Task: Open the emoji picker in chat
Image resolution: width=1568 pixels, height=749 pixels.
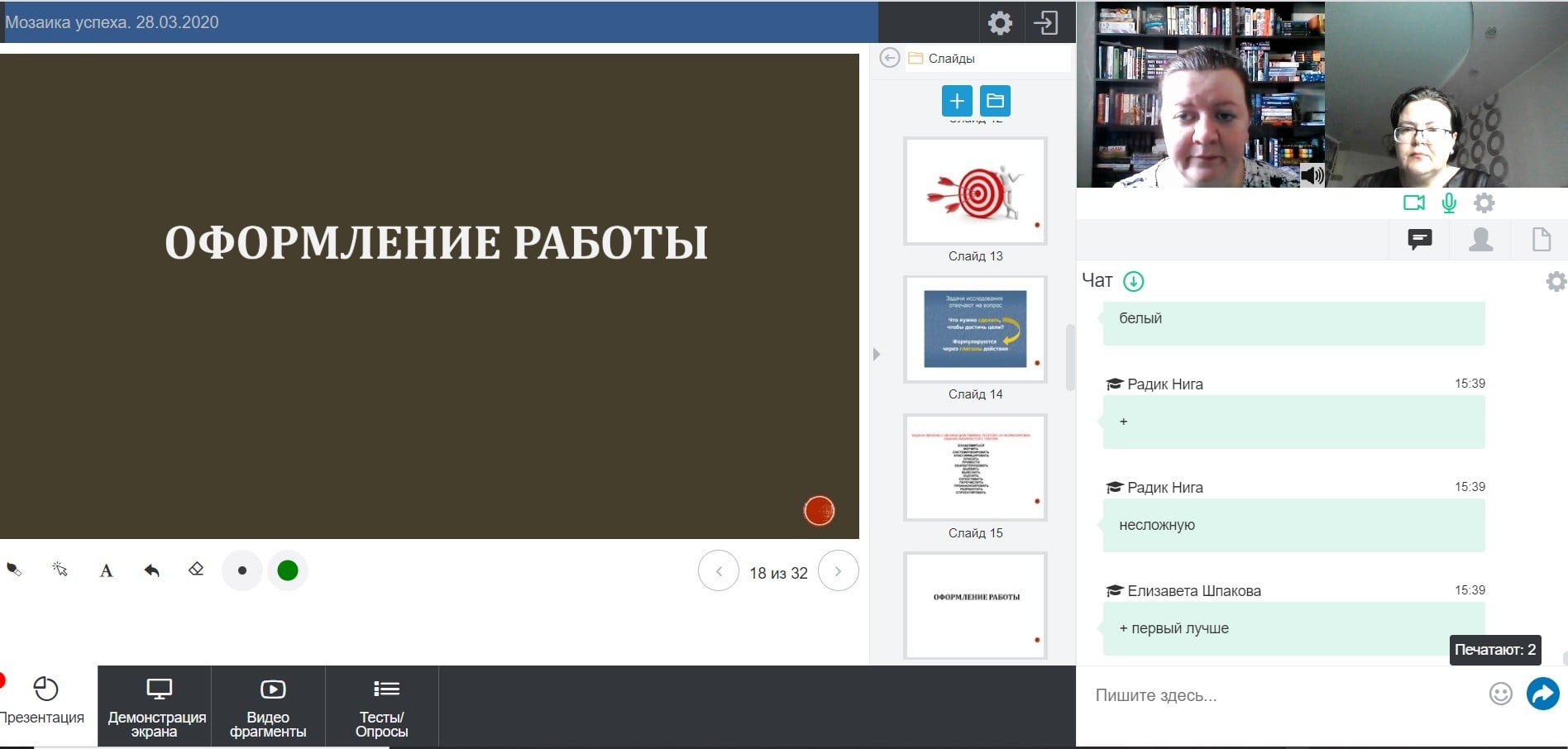Action: tap(1500, 694)
